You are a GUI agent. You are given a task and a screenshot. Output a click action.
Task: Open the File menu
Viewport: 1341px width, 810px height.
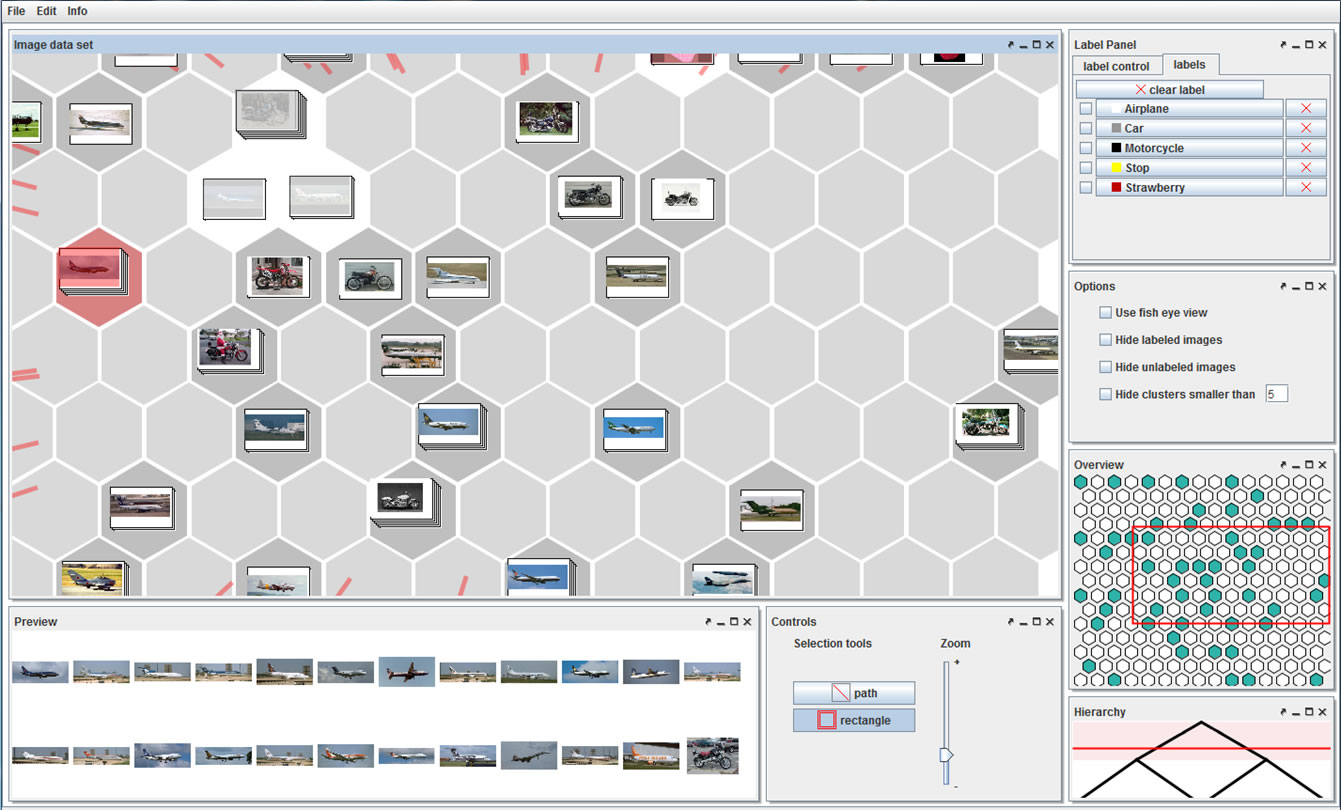click(x=16, y=11)
